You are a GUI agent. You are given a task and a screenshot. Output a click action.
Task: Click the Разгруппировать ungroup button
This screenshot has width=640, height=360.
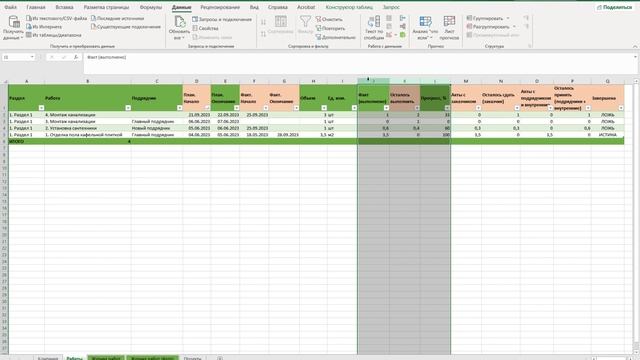(488, 27)
